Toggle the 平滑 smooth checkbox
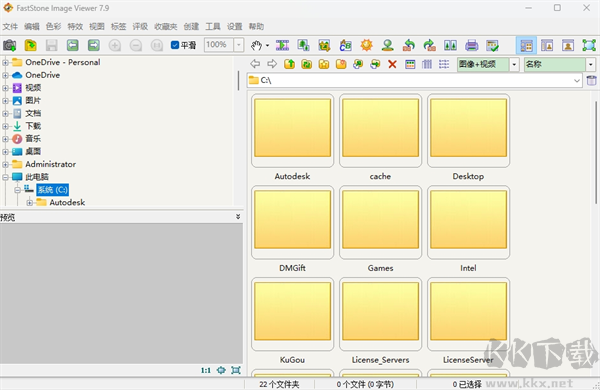600x390 pixels. click(175, 45)
